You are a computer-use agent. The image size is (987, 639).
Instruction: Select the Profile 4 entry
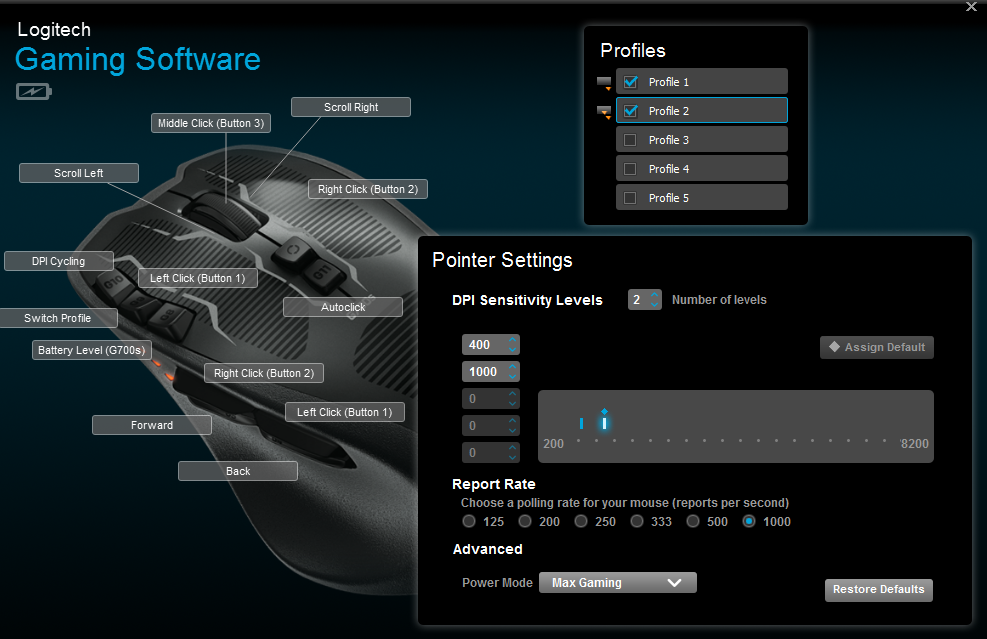pos(701,168)
